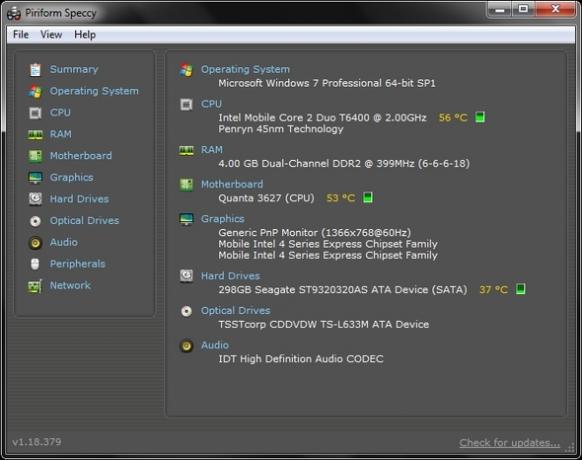Click the CPU heading in main panel

[211, 104]
